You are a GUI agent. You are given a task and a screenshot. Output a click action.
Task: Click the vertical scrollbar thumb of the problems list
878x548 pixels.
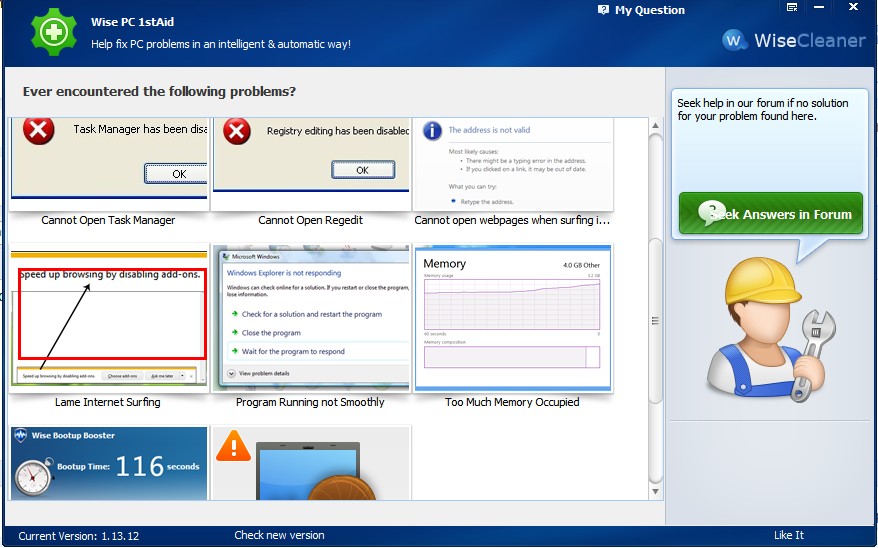coord(655,320)
